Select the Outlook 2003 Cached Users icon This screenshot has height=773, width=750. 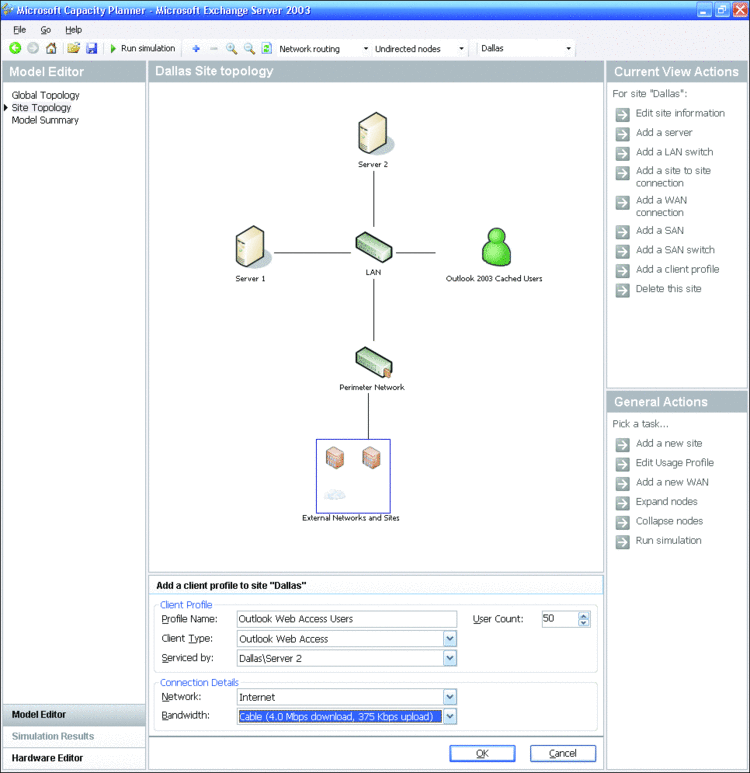(x=494, y=248)
